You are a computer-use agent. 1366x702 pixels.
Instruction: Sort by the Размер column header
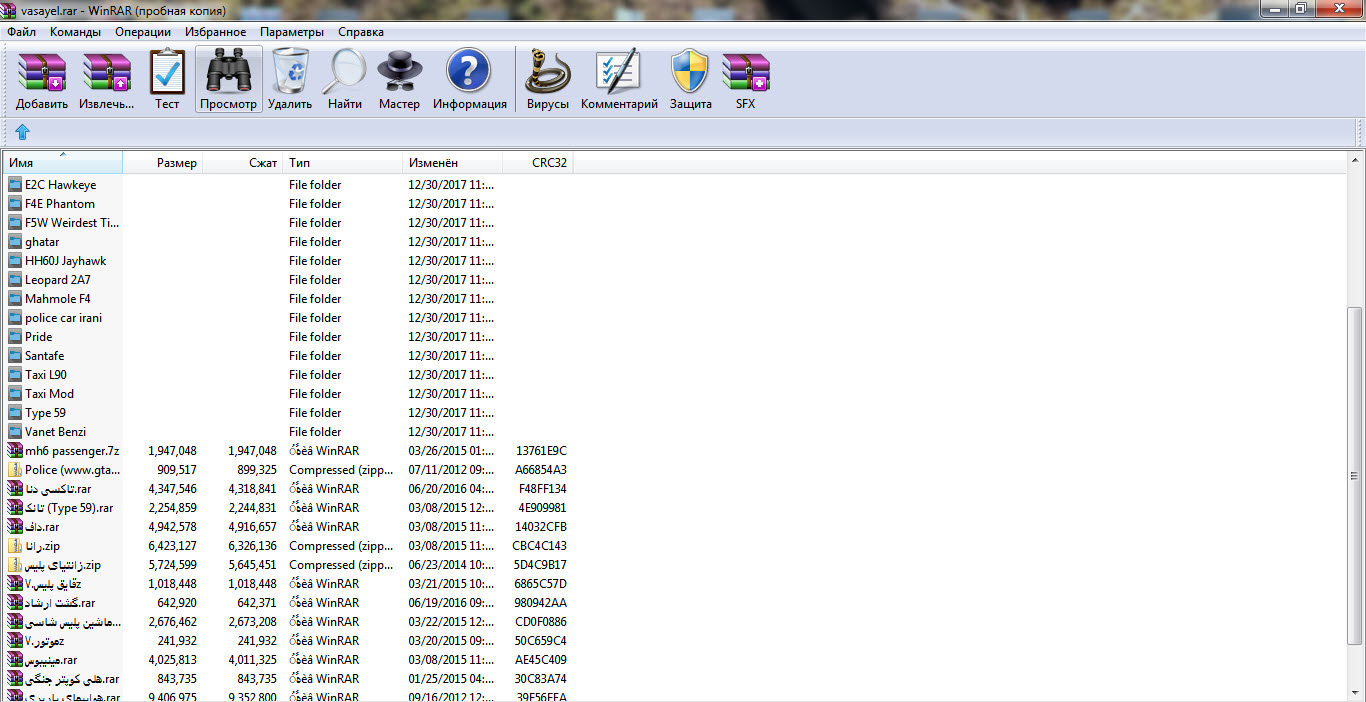pyautogui.click(x=162, y=163)
